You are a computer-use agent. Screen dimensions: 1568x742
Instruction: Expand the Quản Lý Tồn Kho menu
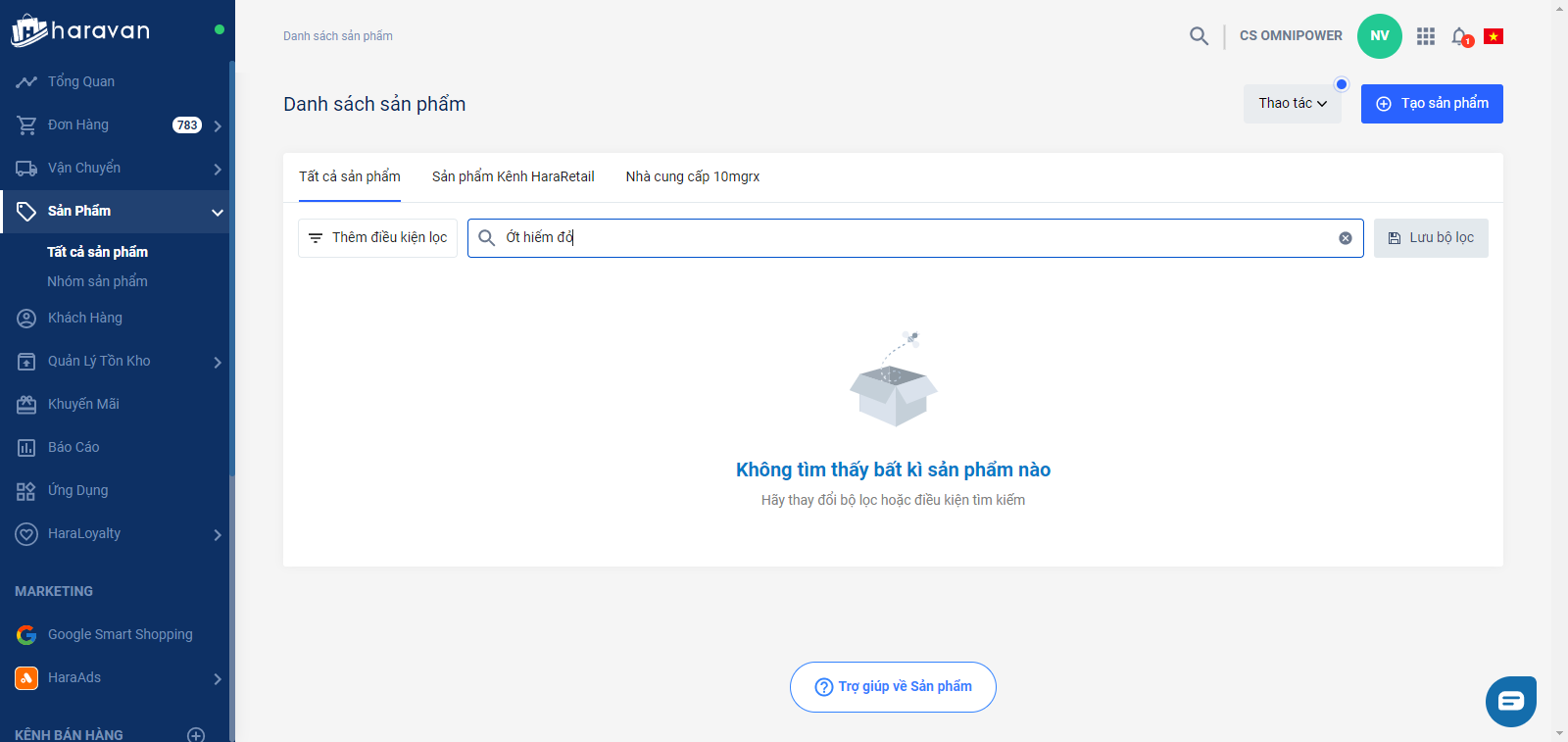pyautogui.click(x=218, y=362)
